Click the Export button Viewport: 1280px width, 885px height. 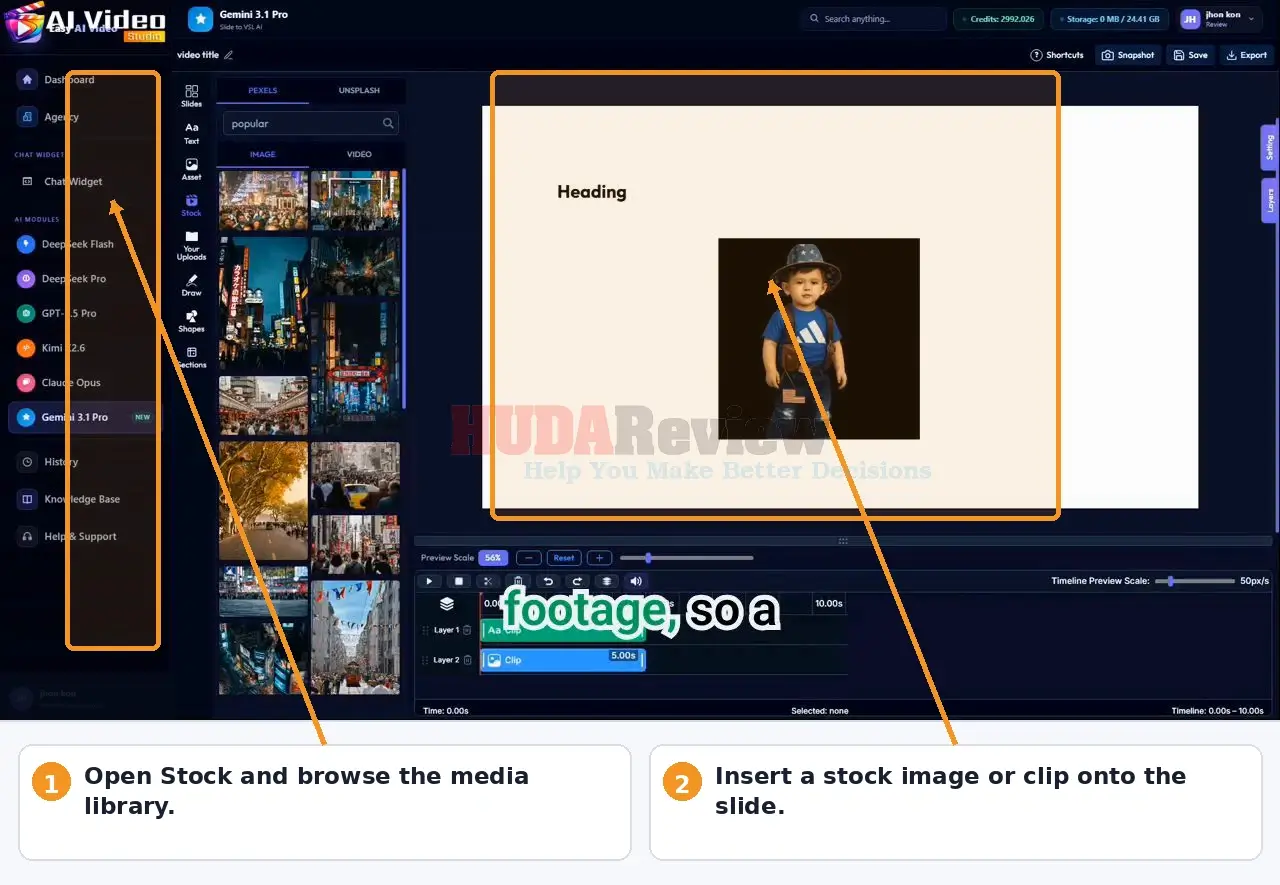pyautogui.click(x=1246, y=55)
